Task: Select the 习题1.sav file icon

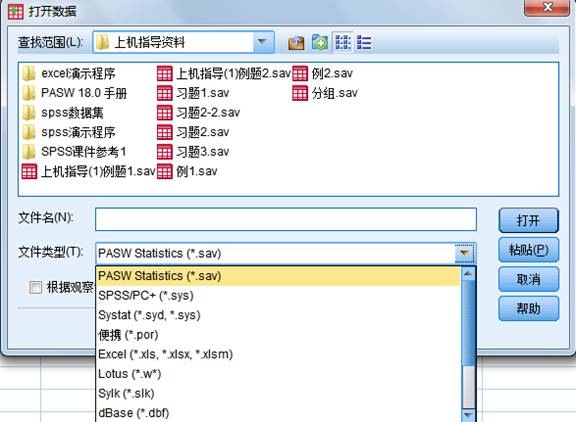Action: [164, 93]
